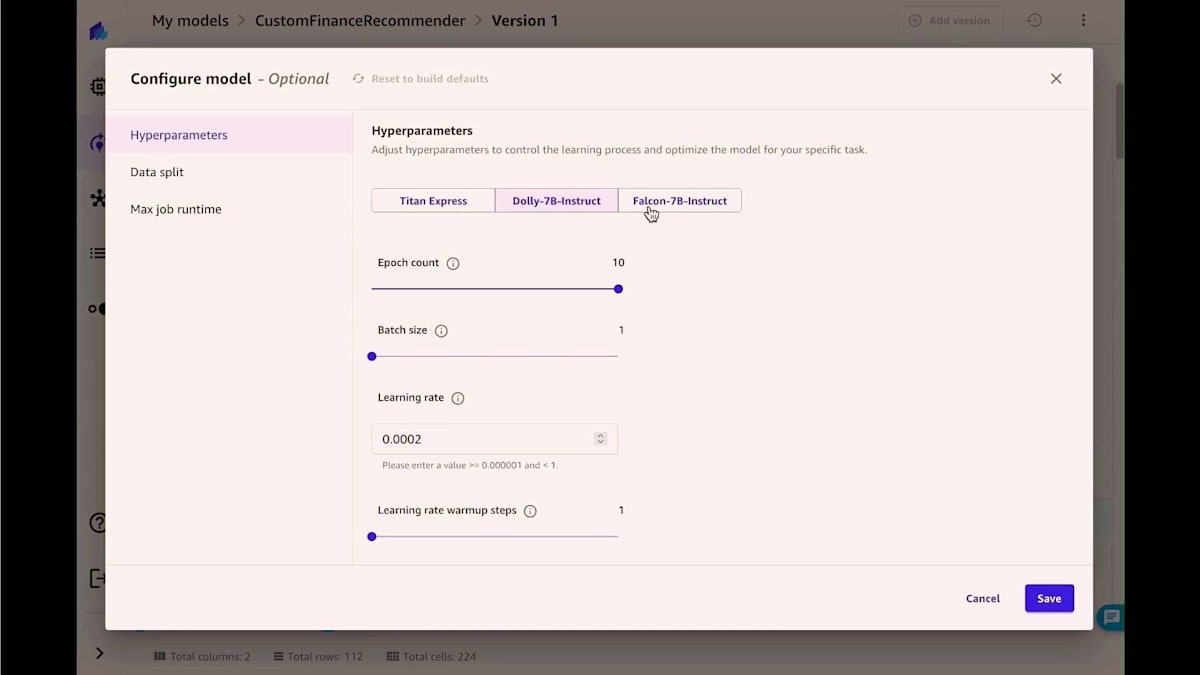
Task: Click the Learning rate info icon
Action: 458,398
